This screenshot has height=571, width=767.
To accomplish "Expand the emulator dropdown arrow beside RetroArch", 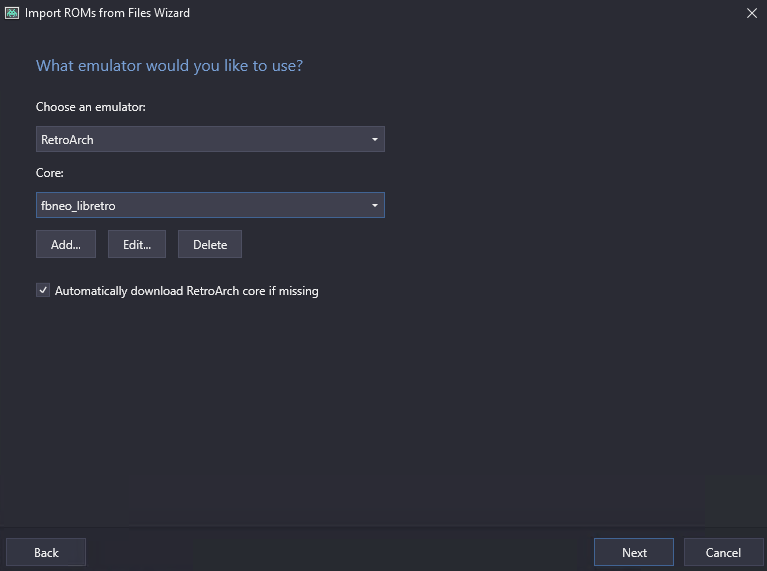I will (375, 139).
